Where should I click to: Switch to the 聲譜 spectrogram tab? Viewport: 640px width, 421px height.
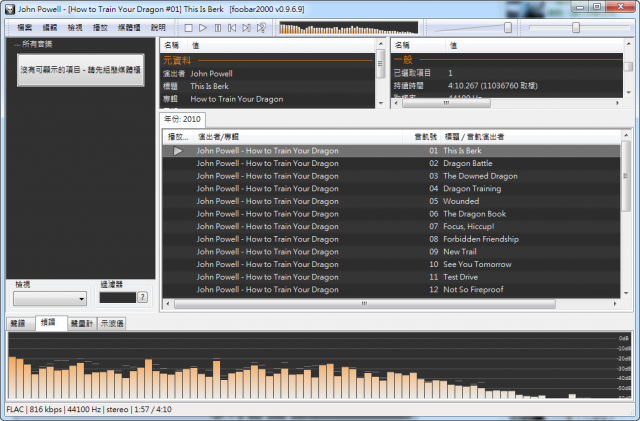click(x=18, y=323)
